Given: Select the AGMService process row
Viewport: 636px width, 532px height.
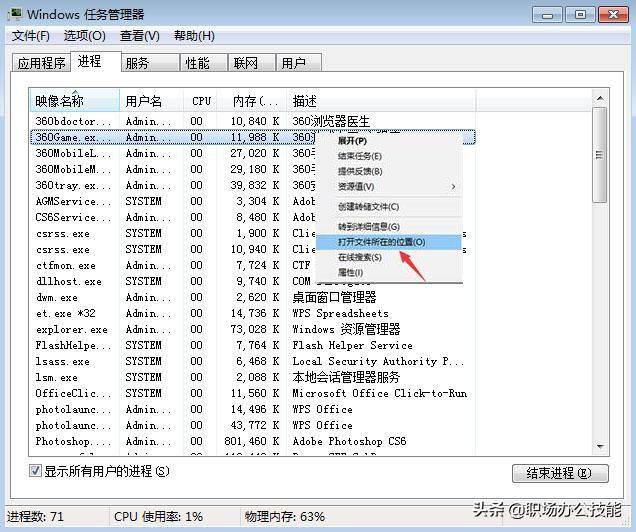Looking at the screenshot, I should [x=253, y=201].
